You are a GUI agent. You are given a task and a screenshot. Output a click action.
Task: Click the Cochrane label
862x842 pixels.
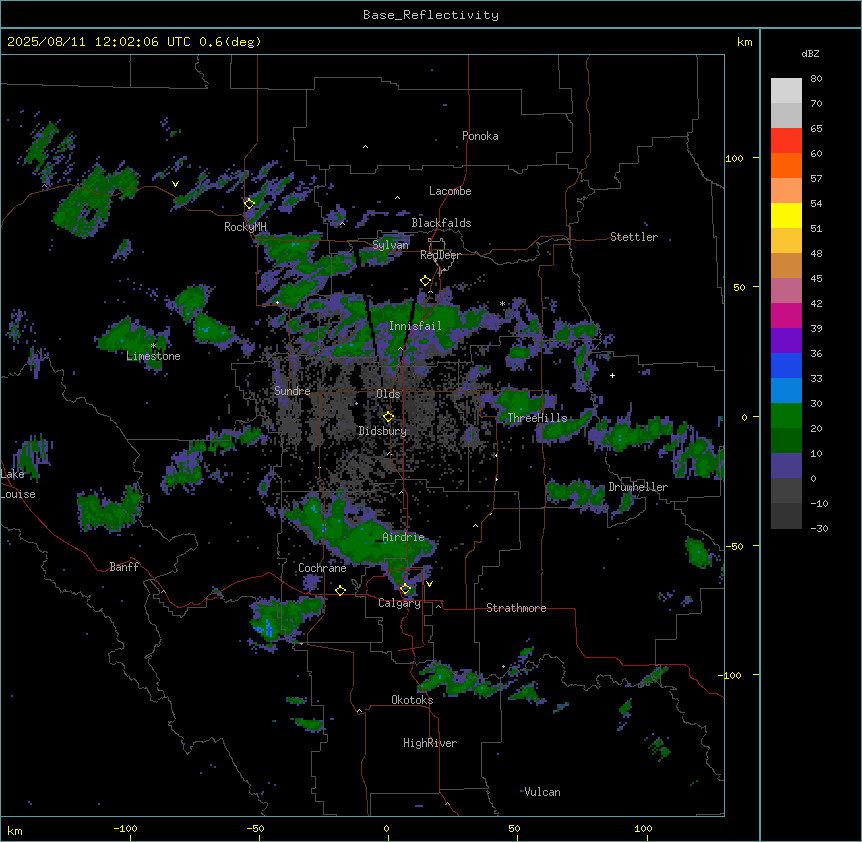(322, 568)
